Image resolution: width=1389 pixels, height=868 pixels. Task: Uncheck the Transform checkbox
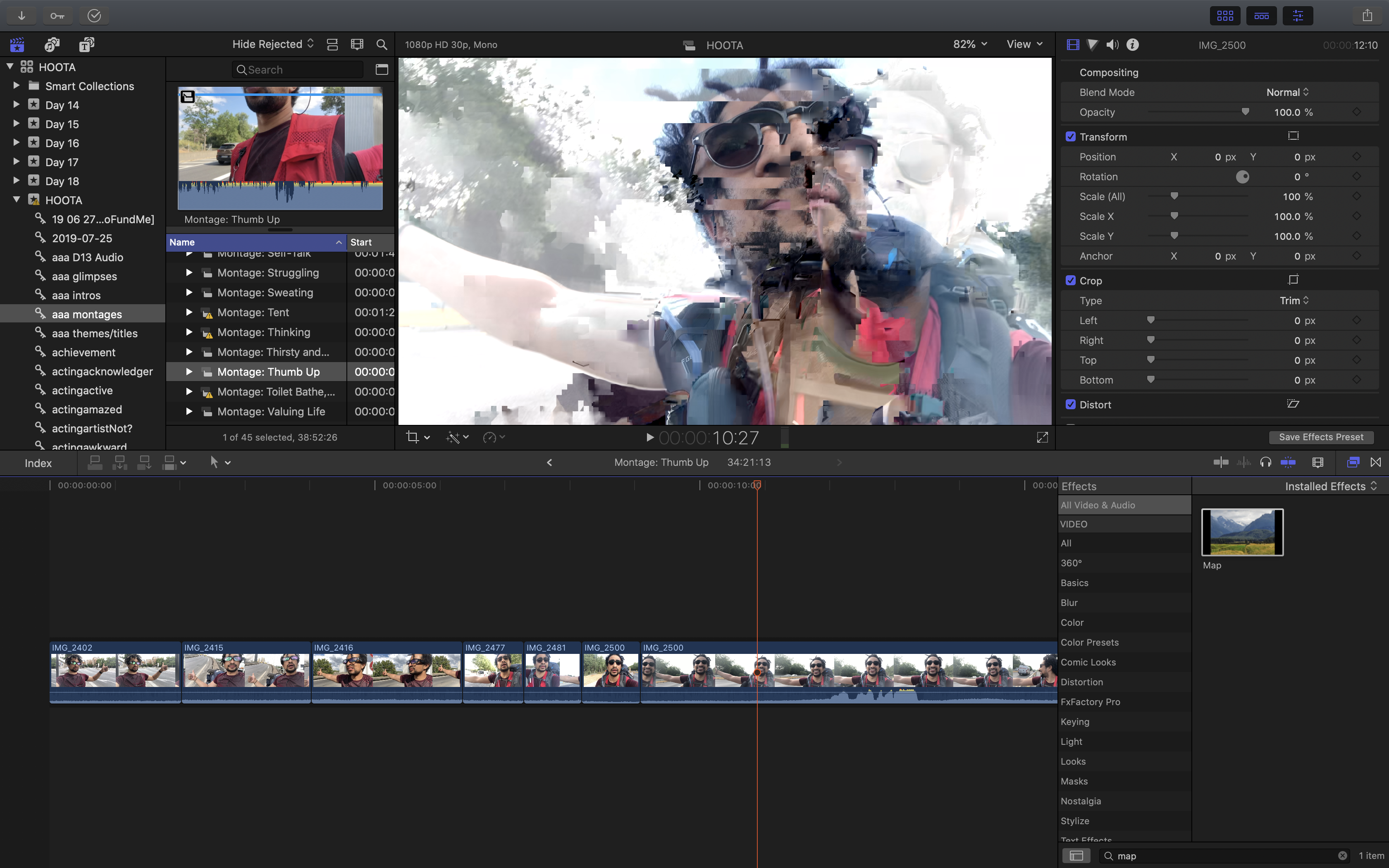pos(1070,137)
